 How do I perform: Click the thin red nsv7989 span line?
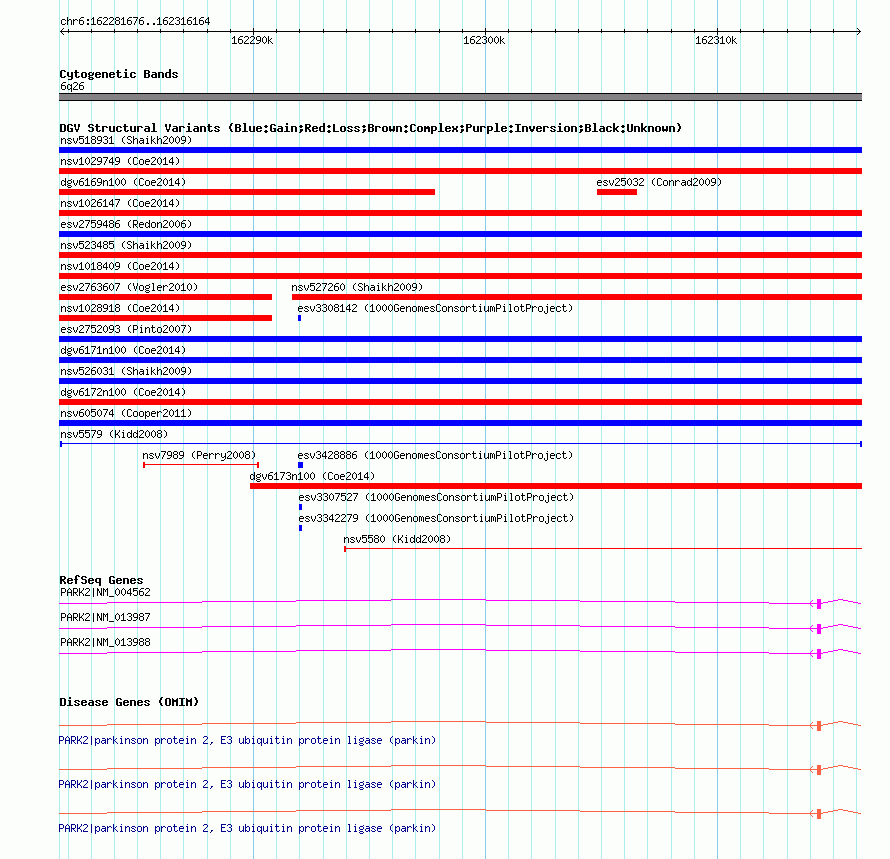201,465
